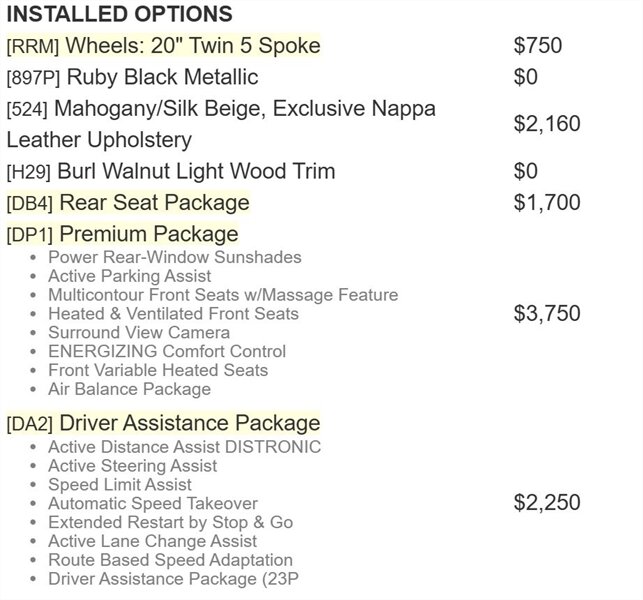Click the $750 wheels price

(538, 46)
